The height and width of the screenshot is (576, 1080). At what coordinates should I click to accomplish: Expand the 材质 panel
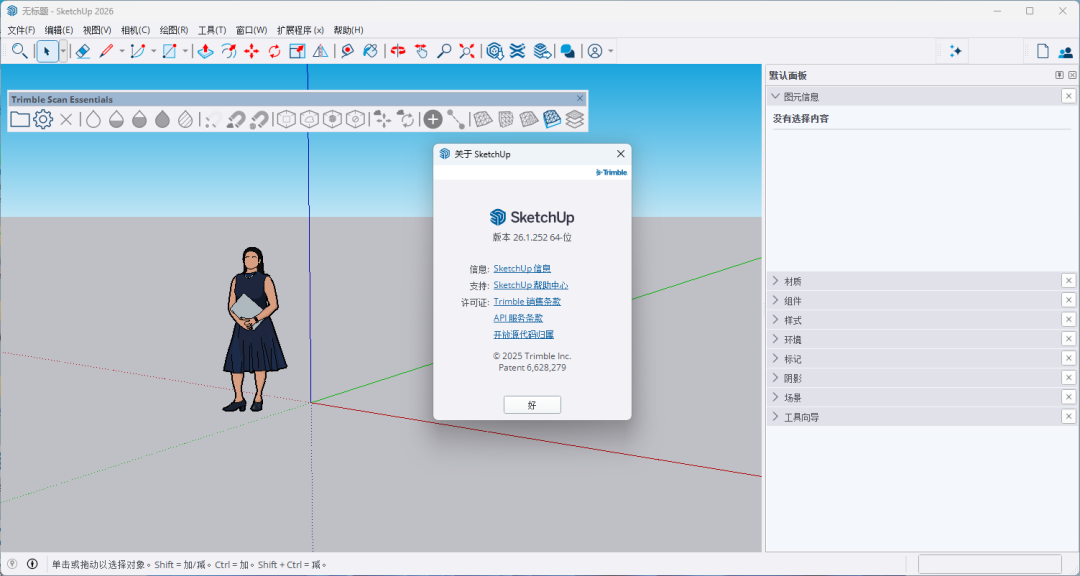coord(776,280)
